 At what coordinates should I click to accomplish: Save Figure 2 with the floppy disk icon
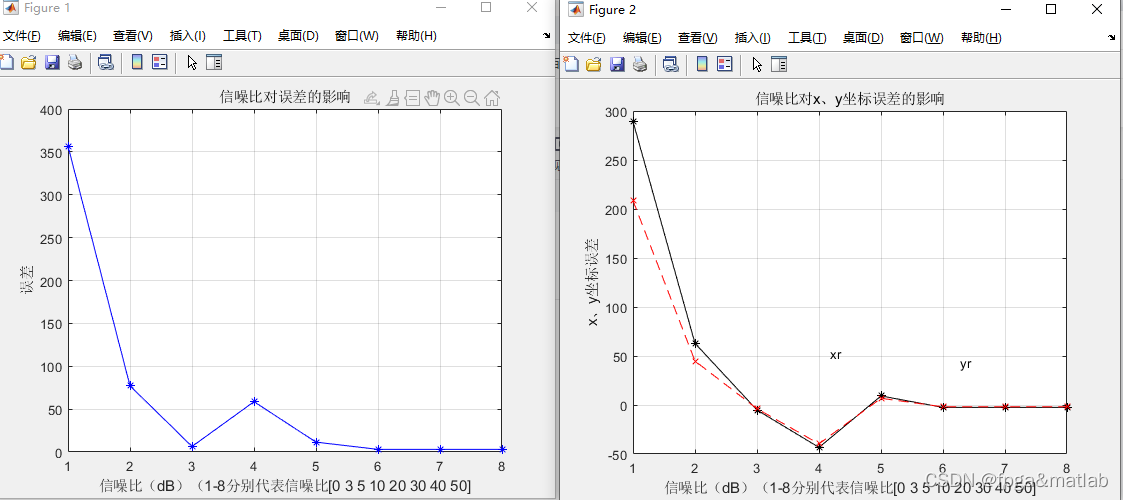click(617, 64)
